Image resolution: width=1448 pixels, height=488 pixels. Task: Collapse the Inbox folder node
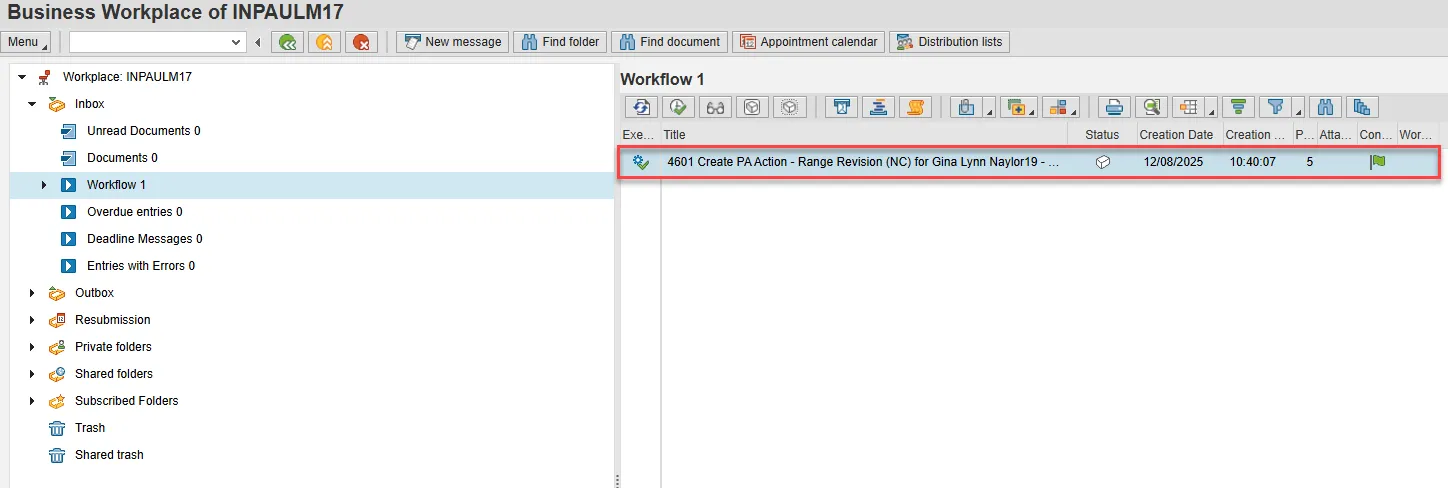click(x=32, y=104)
